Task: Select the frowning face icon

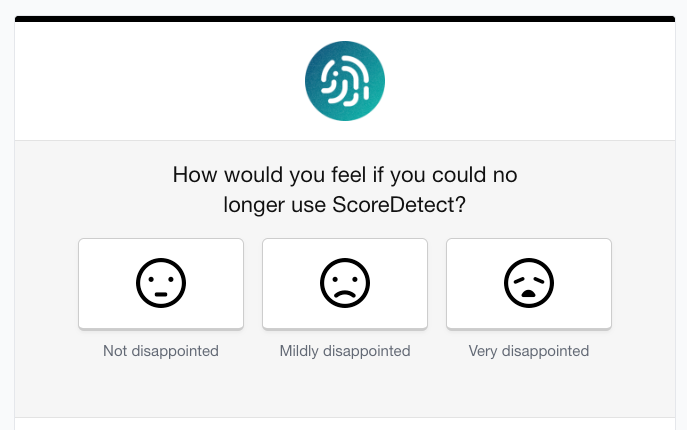Action: pyautogui.click(x=345, y=283)
